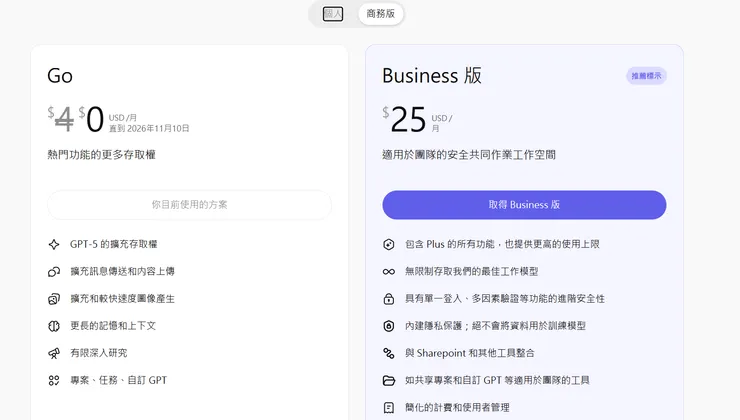Click the text 內建隱私保護；絕不會將資料用於訓練模型

click(x=496, y=326)
